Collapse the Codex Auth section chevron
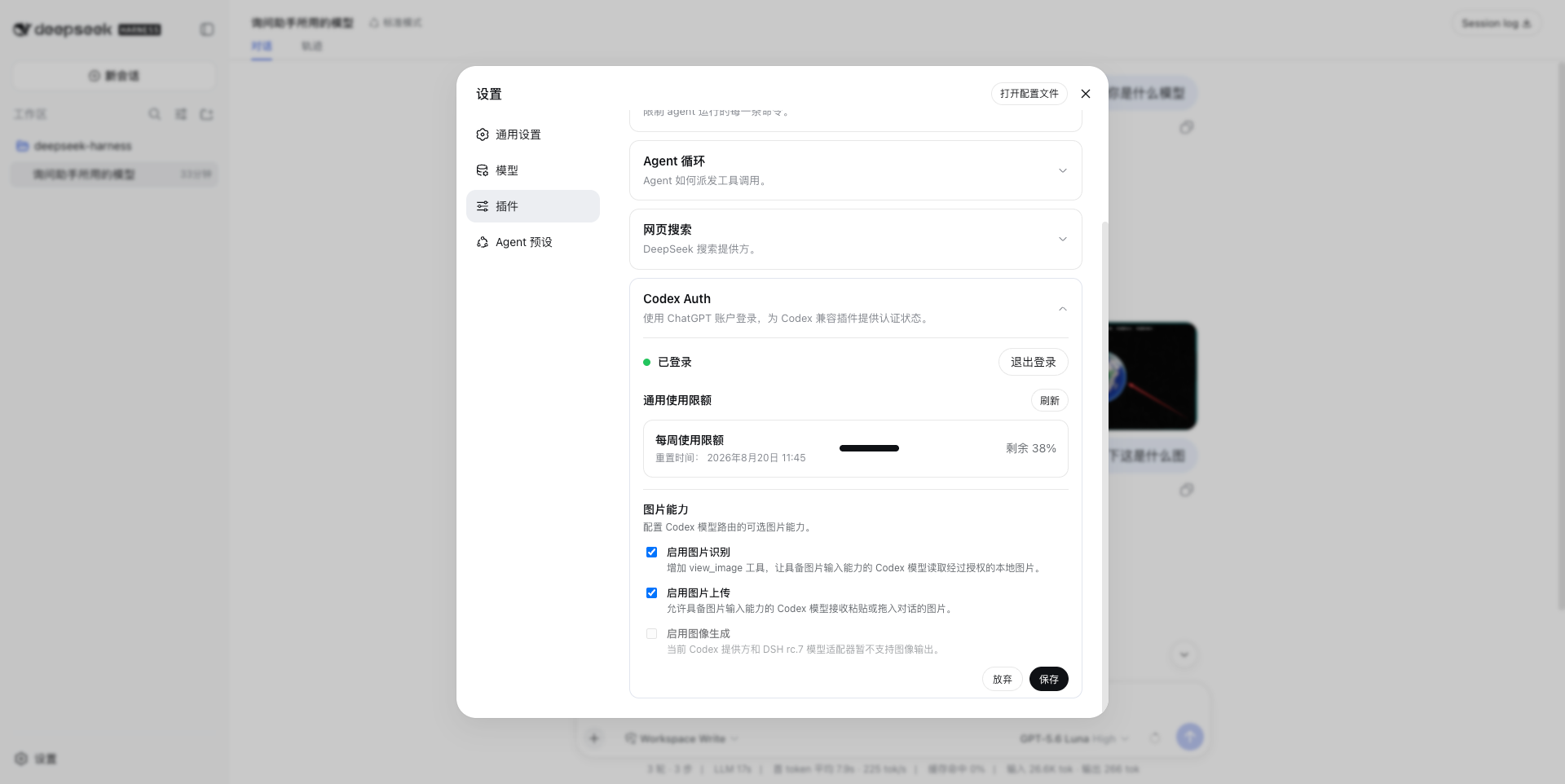Screen dimensions: 1565x784 click(1062, 308)
